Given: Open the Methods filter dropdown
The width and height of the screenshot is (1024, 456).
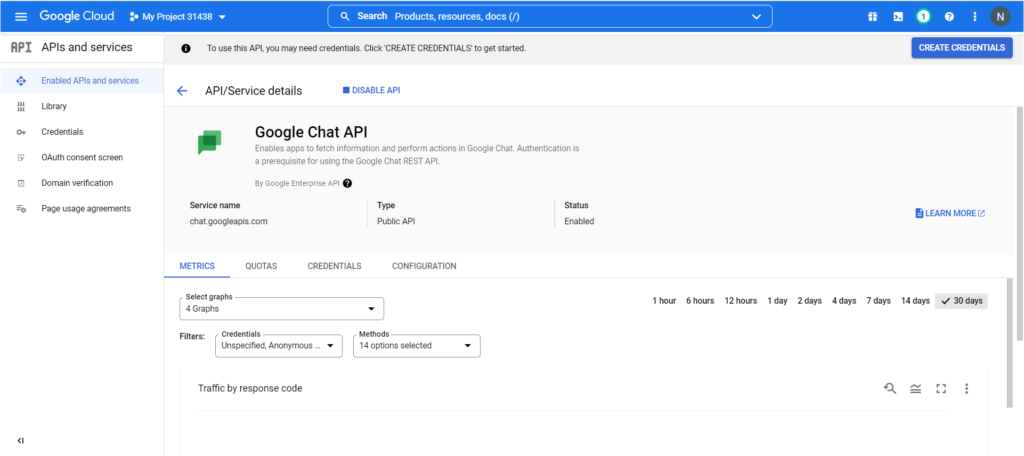Looking at the screenshot, I should [417, 346].
